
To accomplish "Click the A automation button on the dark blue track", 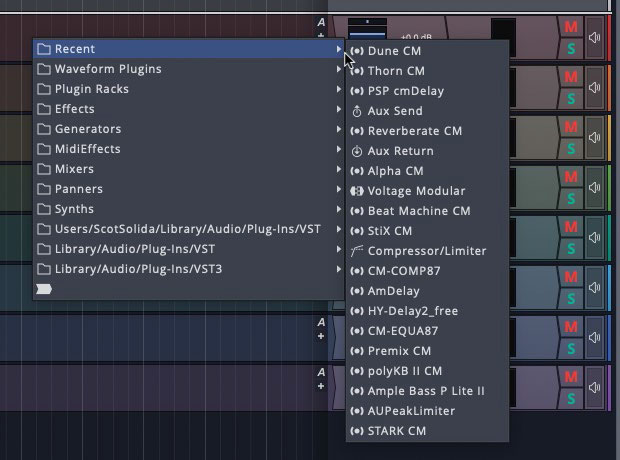I will (321, 322).
